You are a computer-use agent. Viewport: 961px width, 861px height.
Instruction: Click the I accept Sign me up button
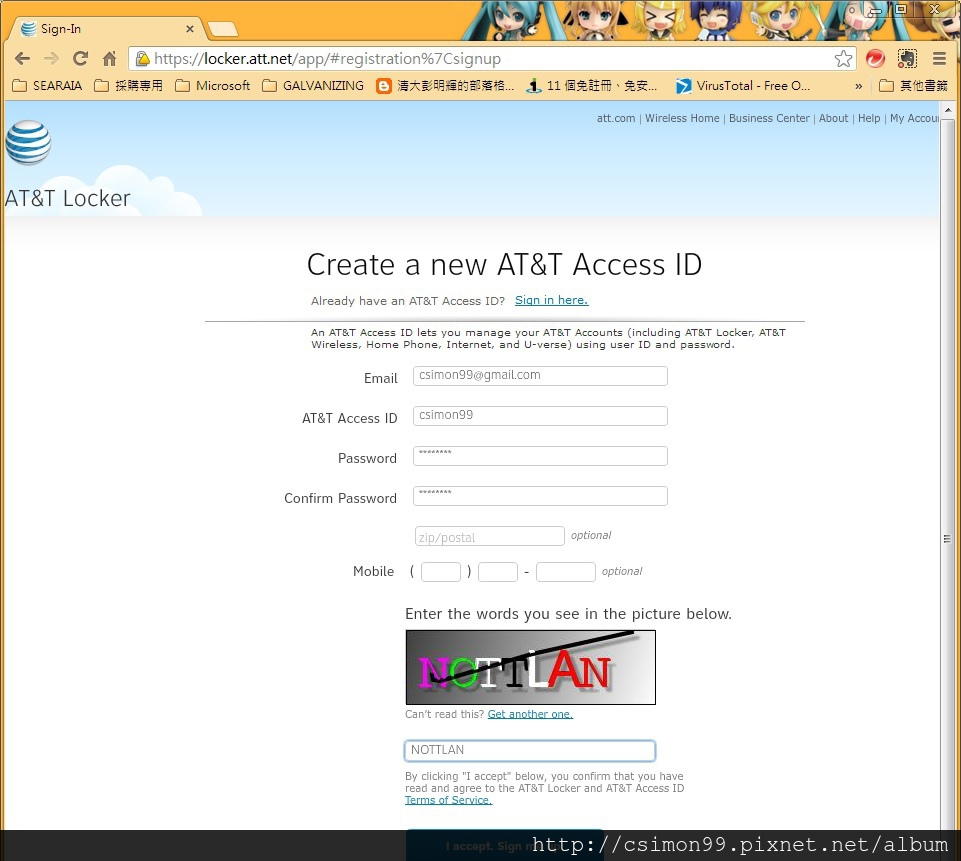504,846
